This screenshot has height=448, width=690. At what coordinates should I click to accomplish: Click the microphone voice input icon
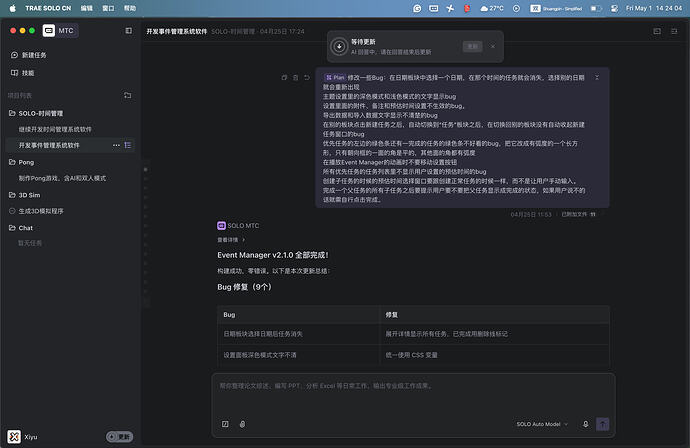click(586, 424)
